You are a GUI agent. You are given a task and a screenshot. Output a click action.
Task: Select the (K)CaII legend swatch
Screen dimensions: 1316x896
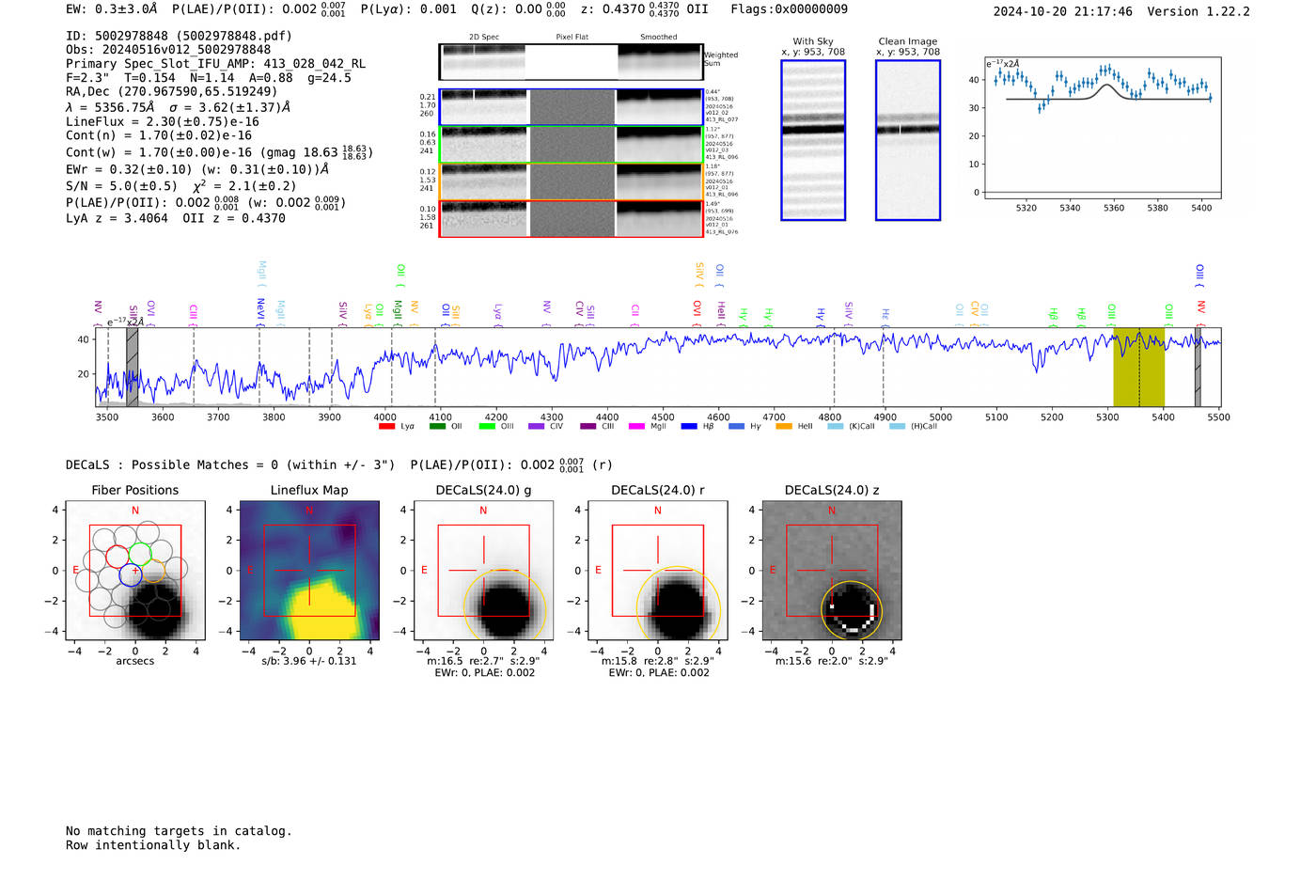[x=835, y=427]
